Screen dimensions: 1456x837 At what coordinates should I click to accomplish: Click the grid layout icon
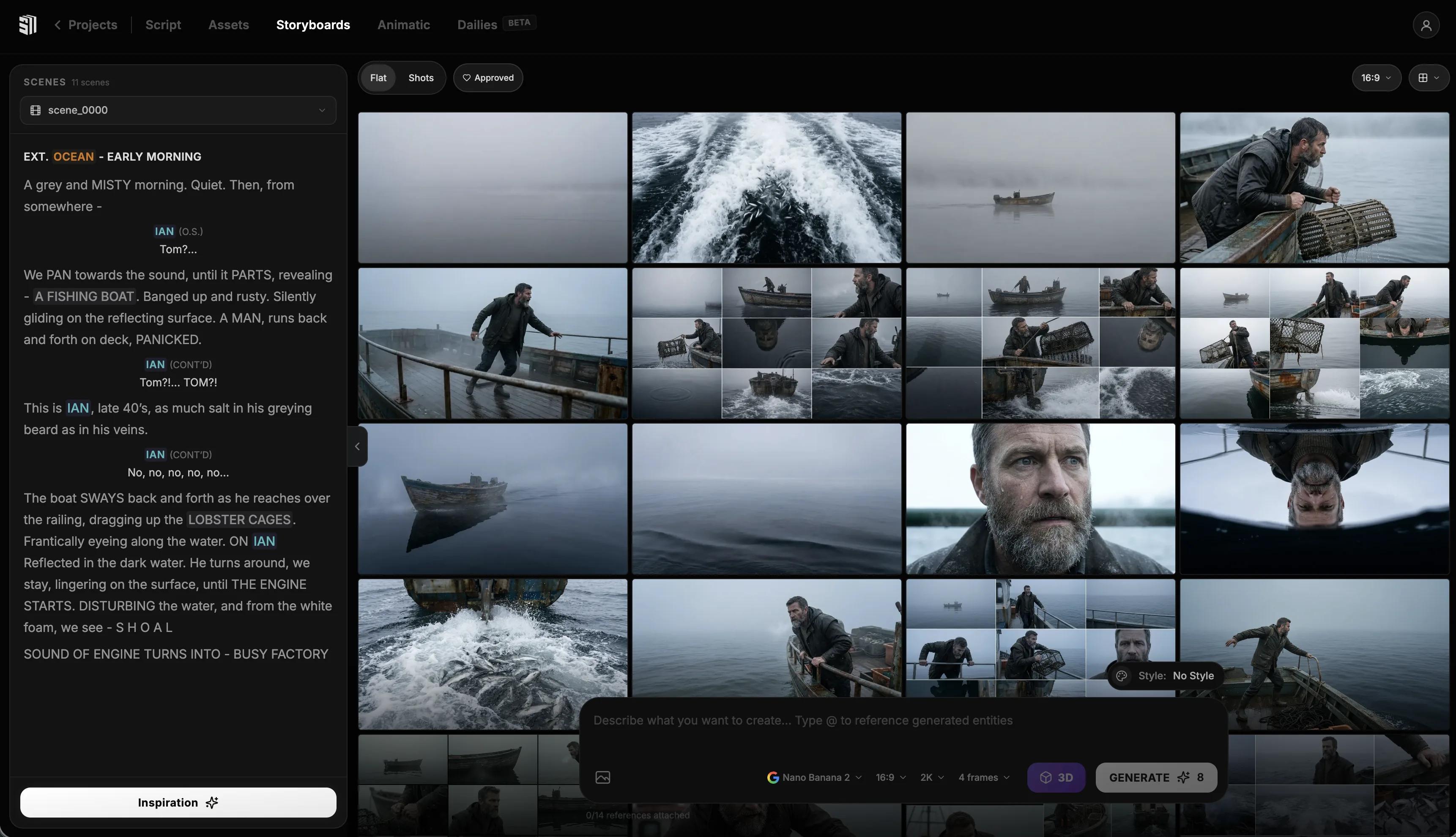pyautogui.click(x=1423, y=78)
